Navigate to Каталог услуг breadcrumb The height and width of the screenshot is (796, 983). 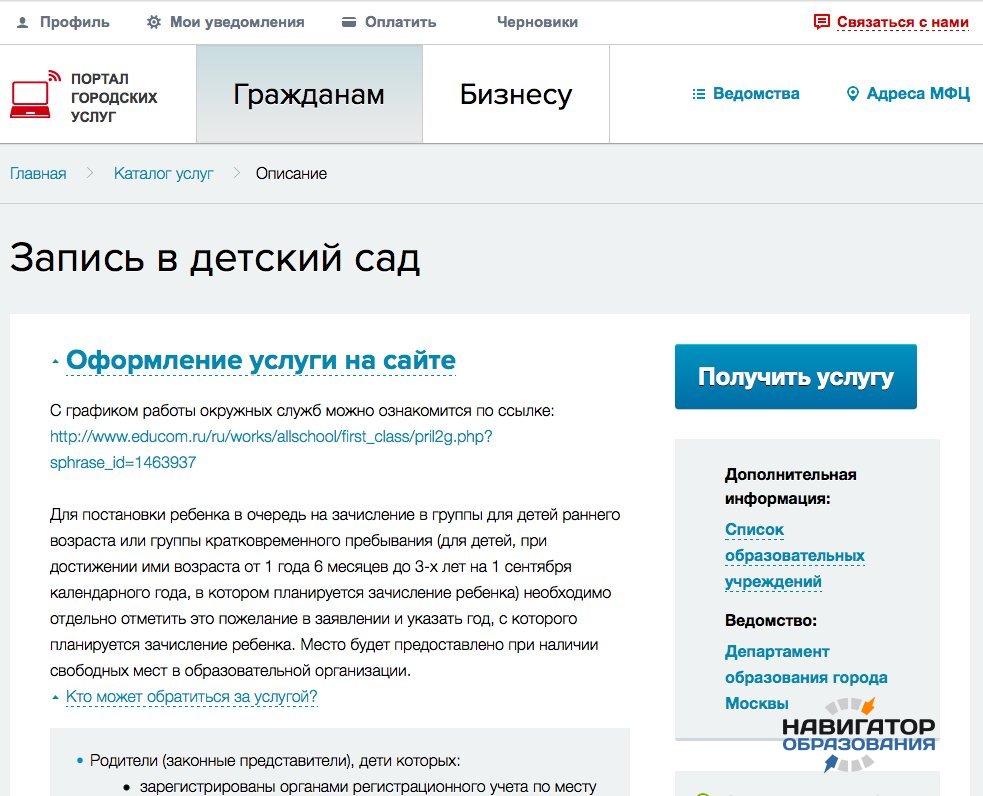pos(163,173)
